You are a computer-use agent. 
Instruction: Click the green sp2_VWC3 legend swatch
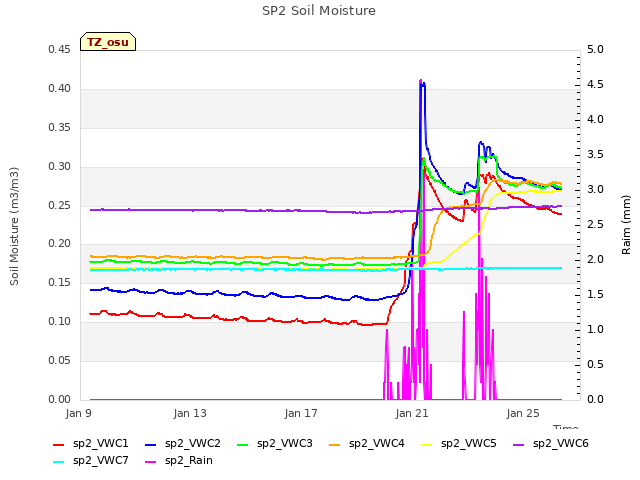243,445
